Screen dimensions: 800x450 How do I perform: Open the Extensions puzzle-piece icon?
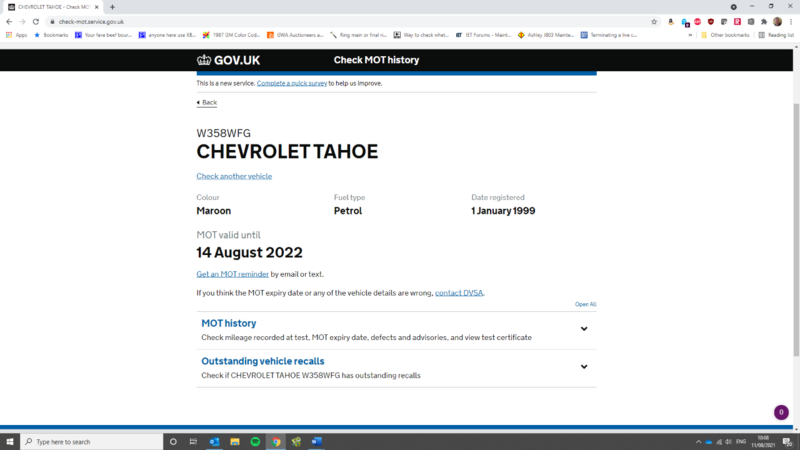coord(764,22)
